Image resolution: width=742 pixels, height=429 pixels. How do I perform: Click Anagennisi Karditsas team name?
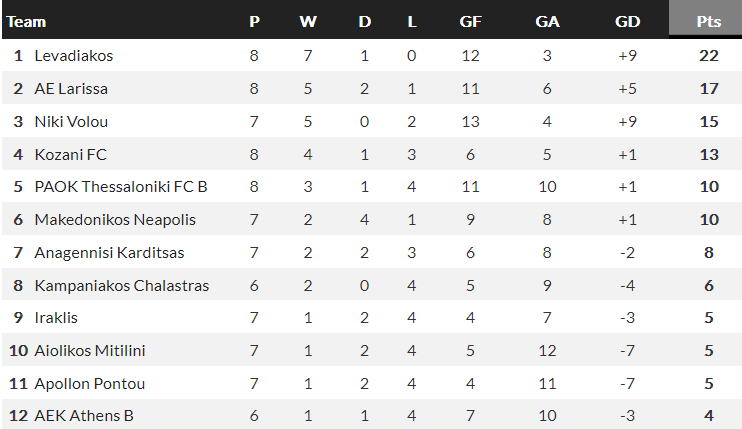click(109, 253)
